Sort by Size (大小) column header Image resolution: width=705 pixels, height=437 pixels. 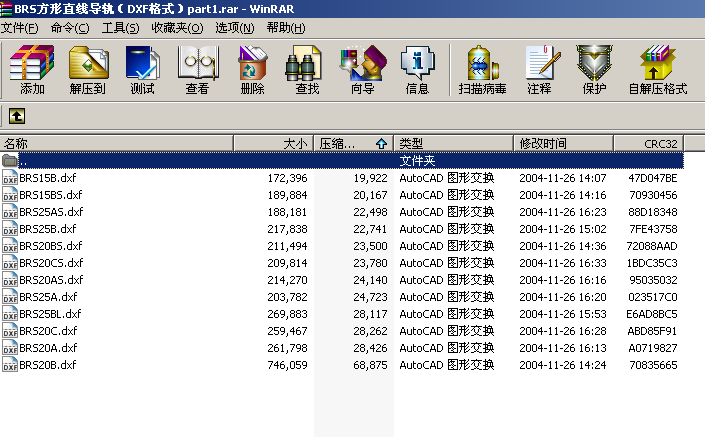click(273, 143)
